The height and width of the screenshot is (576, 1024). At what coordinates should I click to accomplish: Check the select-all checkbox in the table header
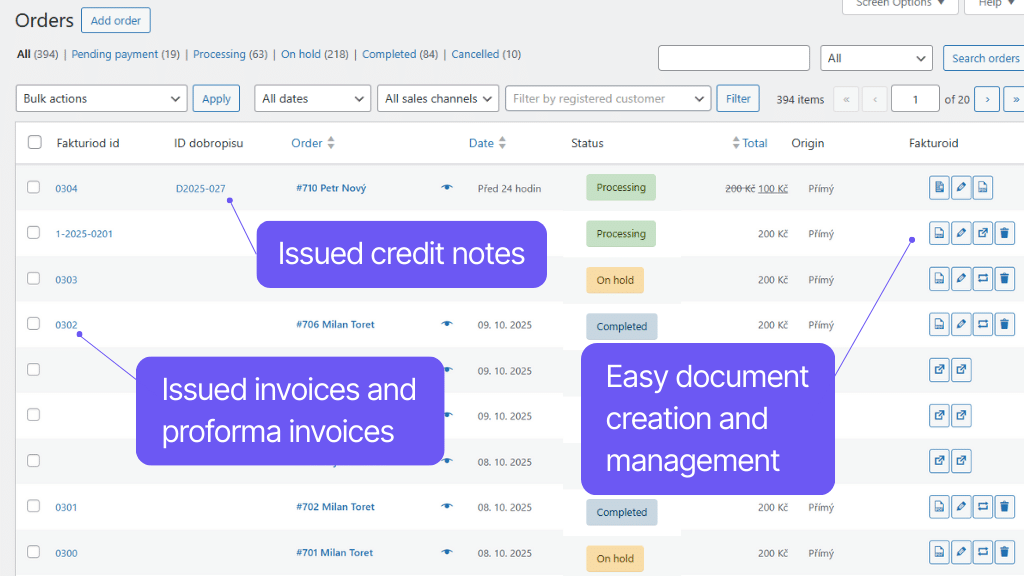point(33,143)
